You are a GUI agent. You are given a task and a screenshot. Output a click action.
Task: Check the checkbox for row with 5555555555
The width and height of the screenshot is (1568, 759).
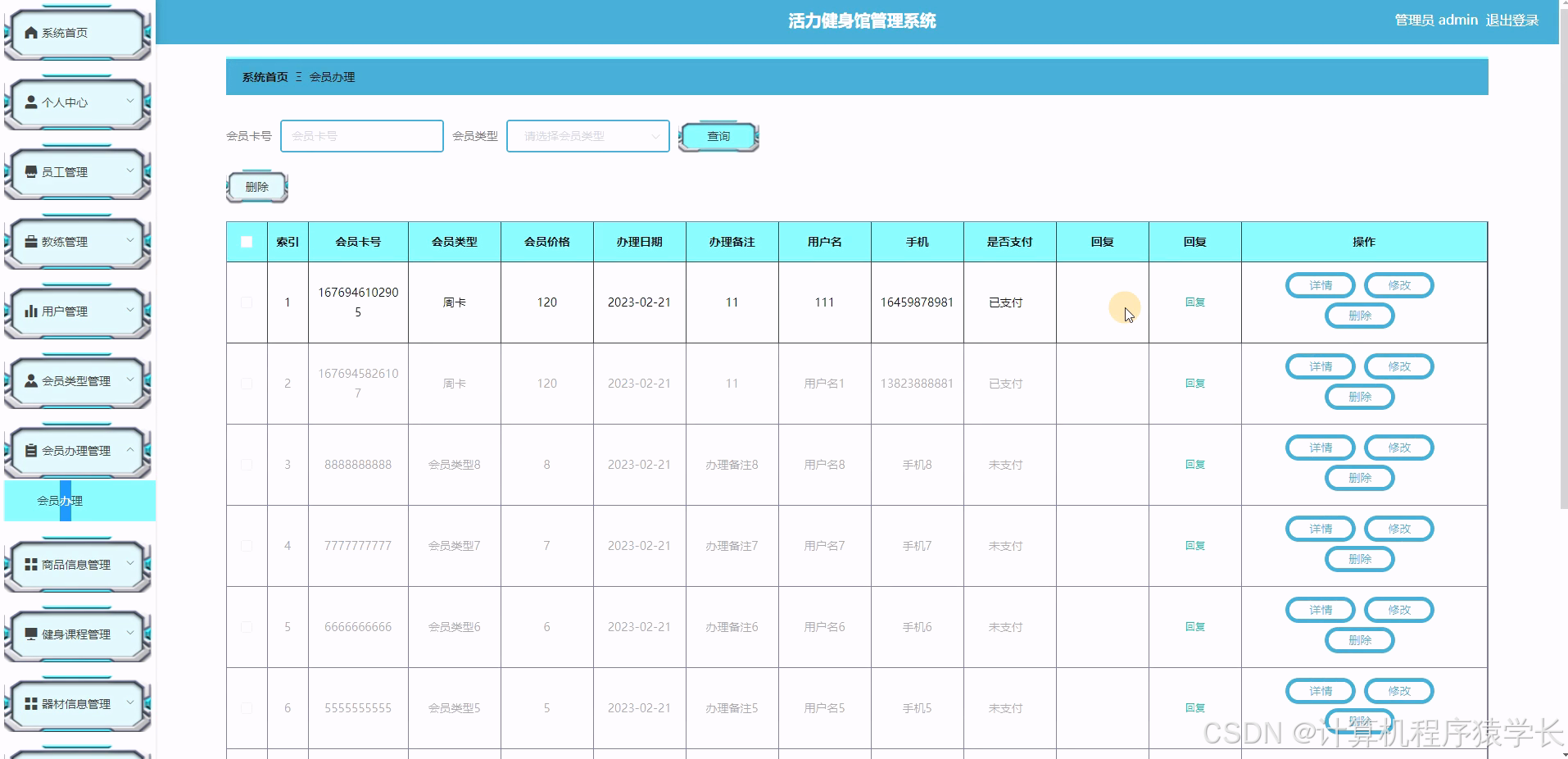[247, 708]
